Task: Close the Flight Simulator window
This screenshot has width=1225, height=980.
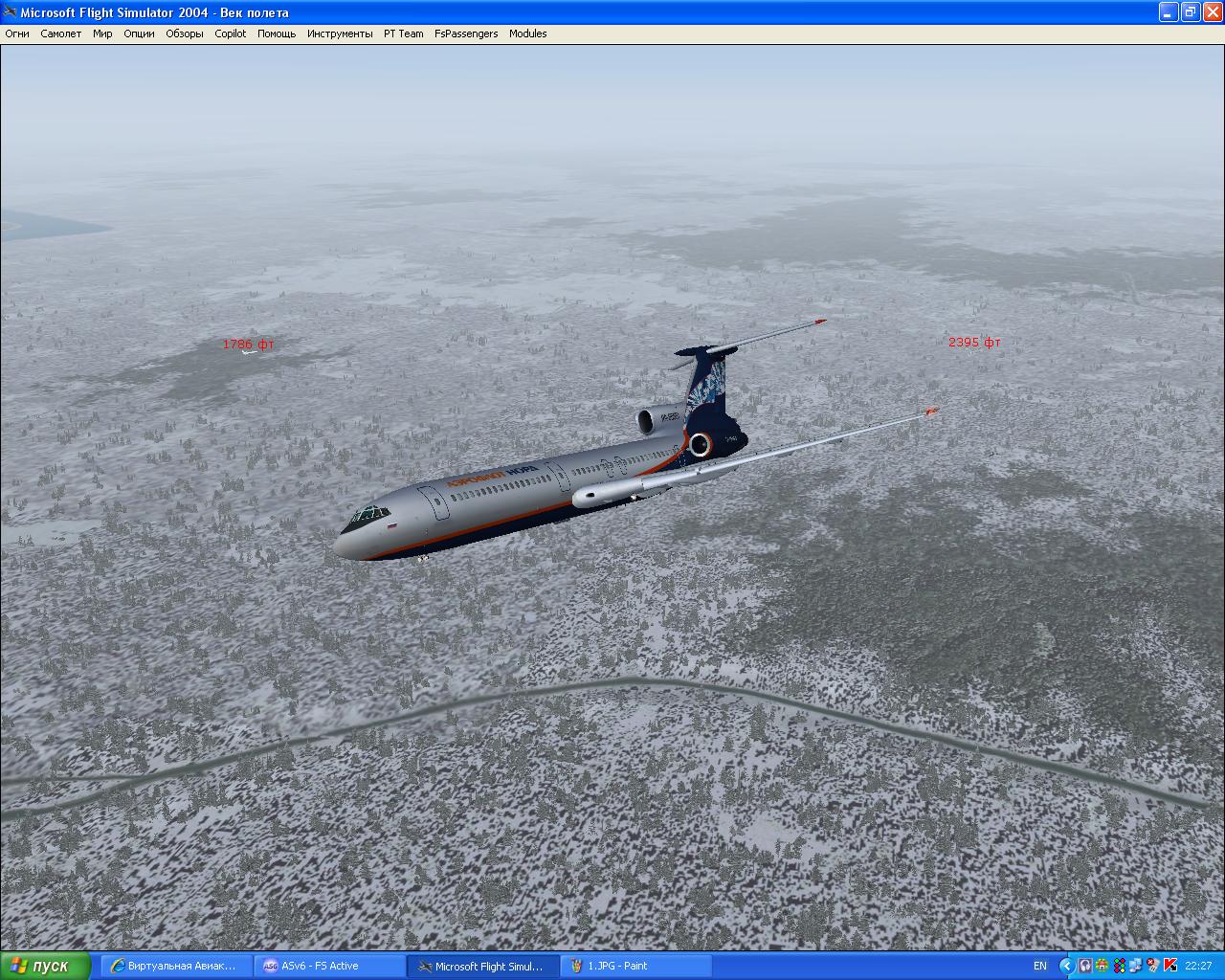Action: coord(1212,12)
